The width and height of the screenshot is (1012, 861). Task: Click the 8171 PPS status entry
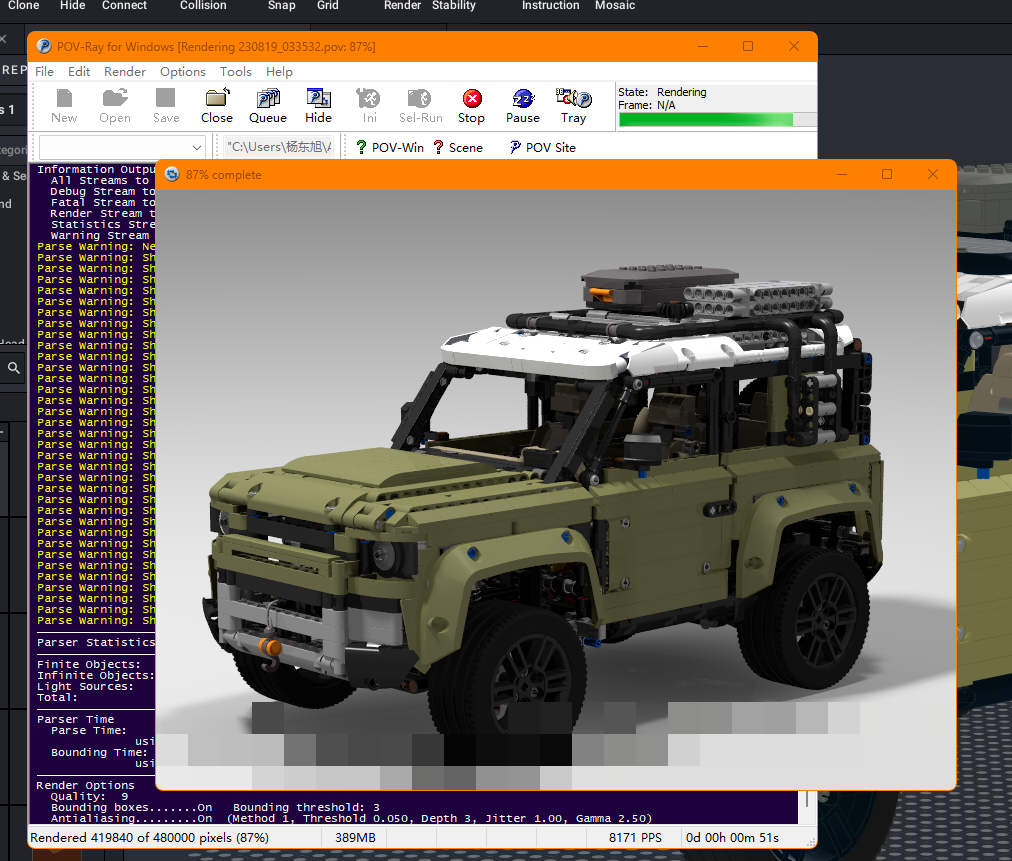[x=635, y=838]
